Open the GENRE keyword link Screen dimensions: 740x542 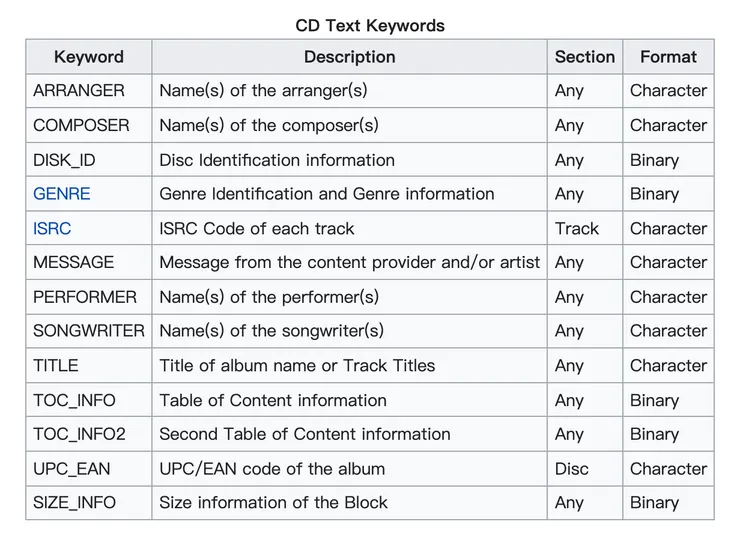point(62,194)
